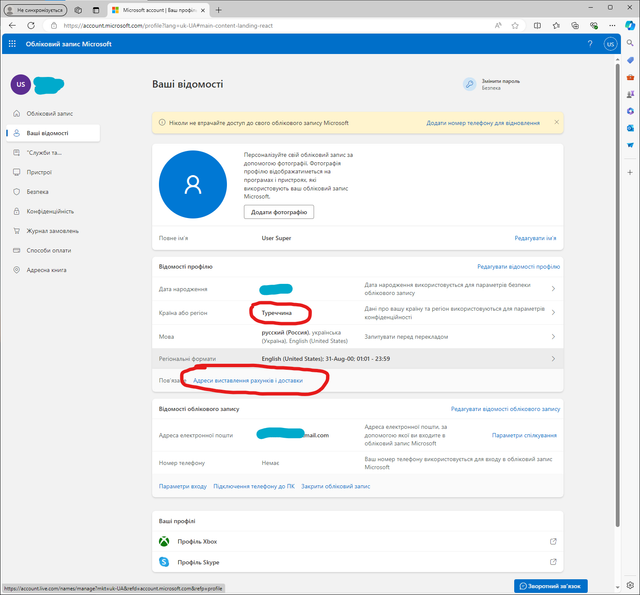Click Параметри входу link

point(182,486)
